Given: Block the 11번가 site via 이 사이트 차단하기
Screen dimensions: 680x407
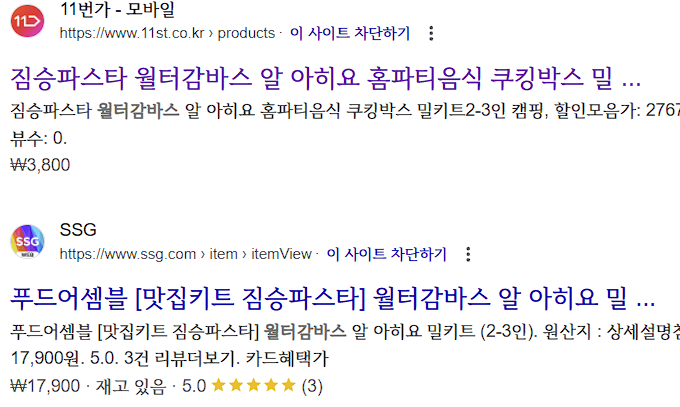Looking at the screenshot, I should click(350, 33).
